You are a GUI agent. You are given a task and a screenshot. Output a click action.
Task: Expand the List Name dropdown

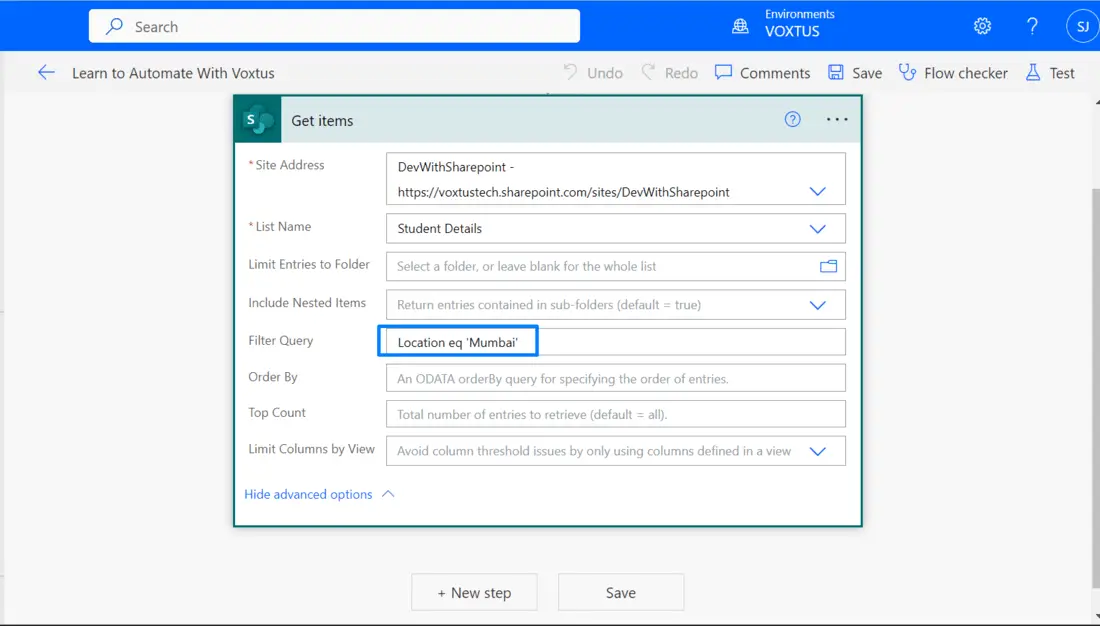(817, 228)
